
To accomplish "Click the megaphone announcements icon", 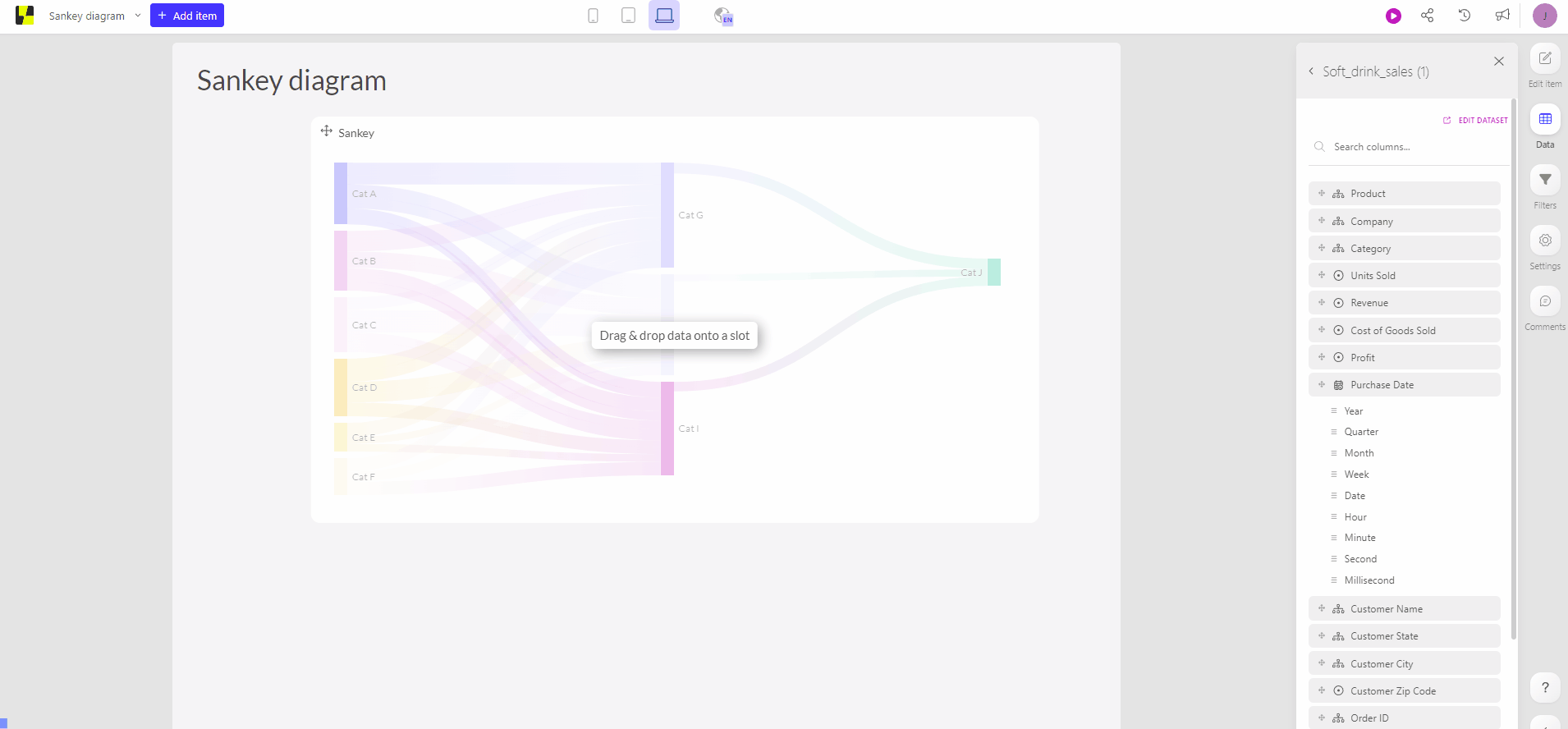I will point(1502,16).
